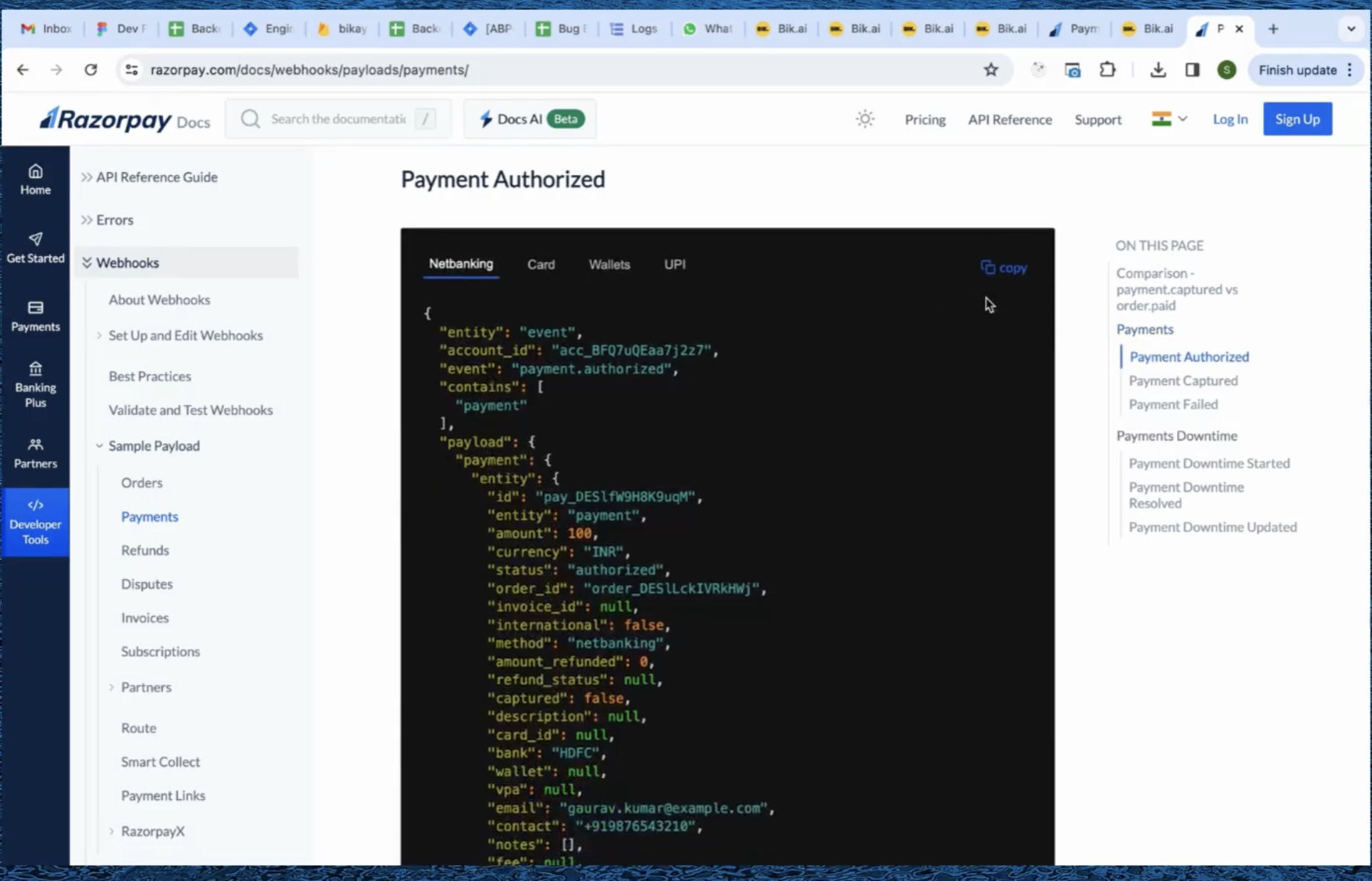The image size is (1372, 881).
Task: Open the Support link
Action: [x=1097, y=120]
